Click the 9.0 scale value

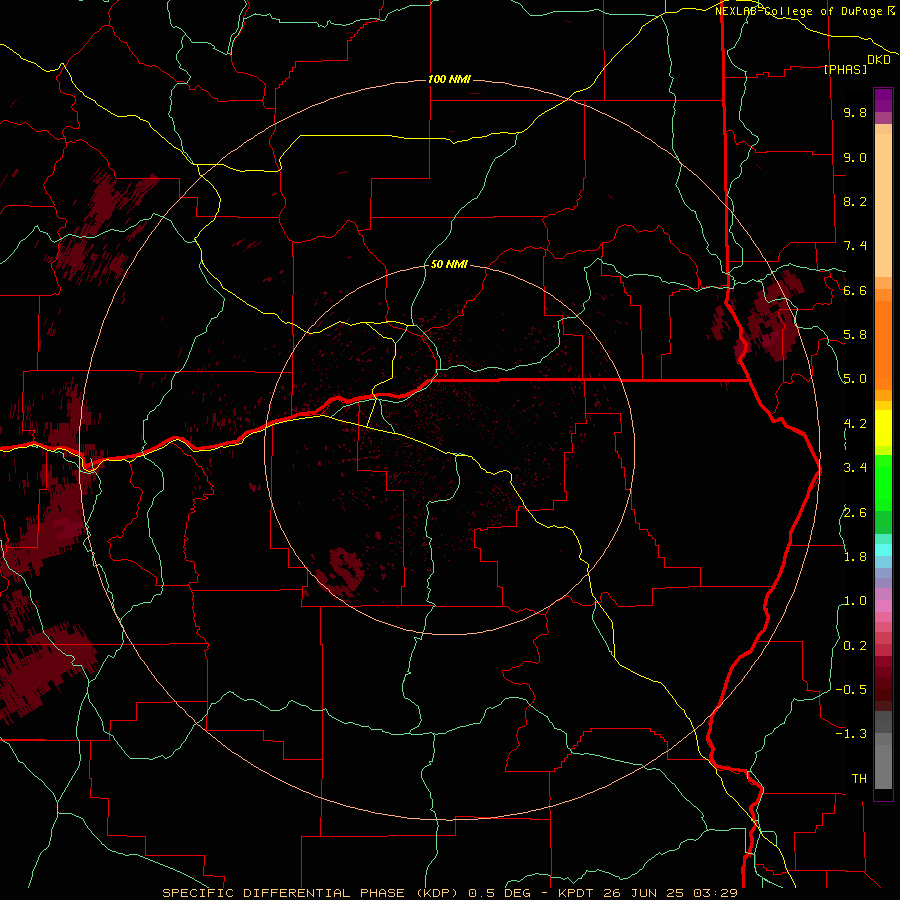coord(855,157)
